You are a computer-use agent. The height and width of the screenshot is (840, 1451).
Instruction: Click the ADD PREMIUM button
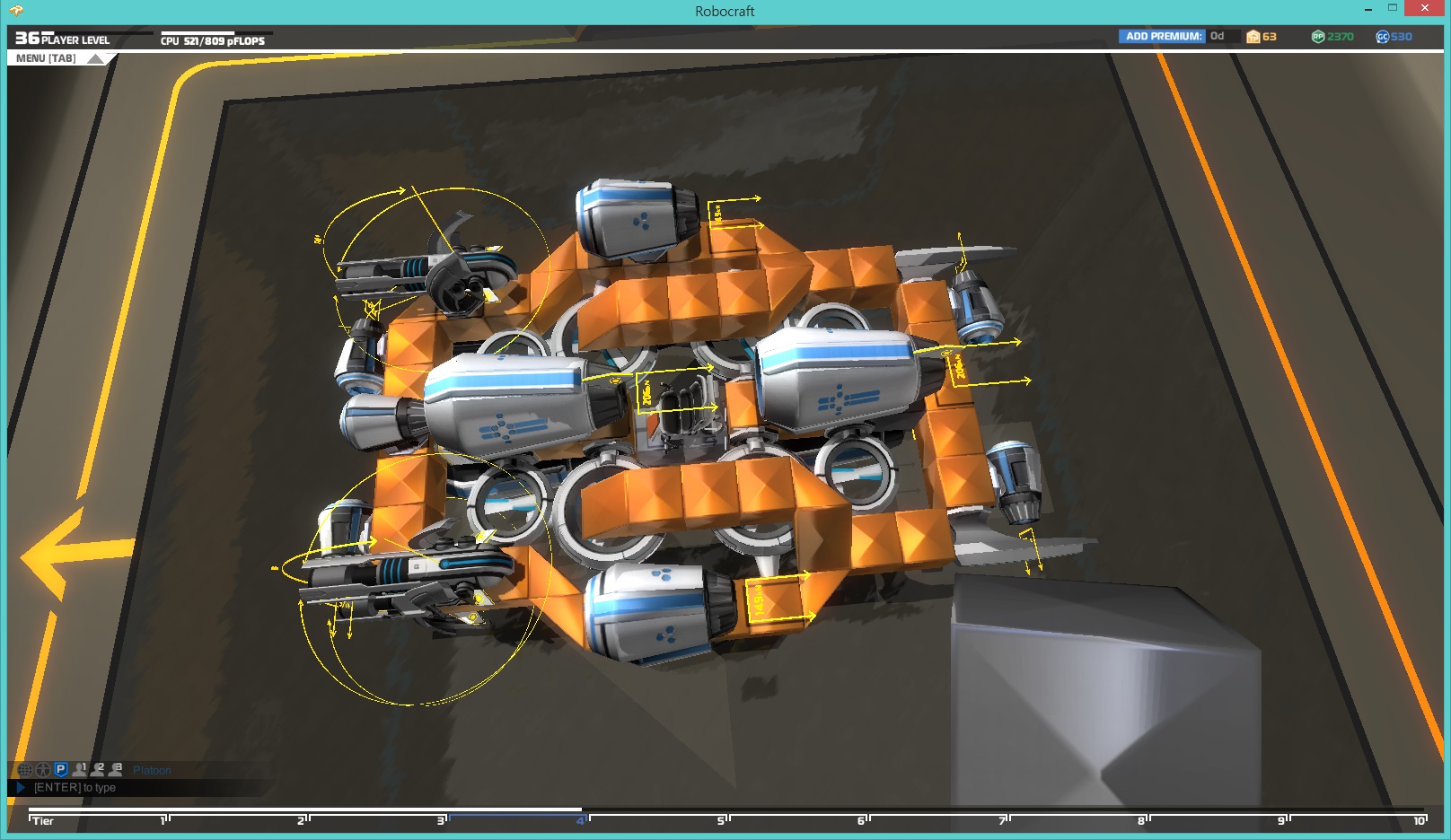[1162, 37]
